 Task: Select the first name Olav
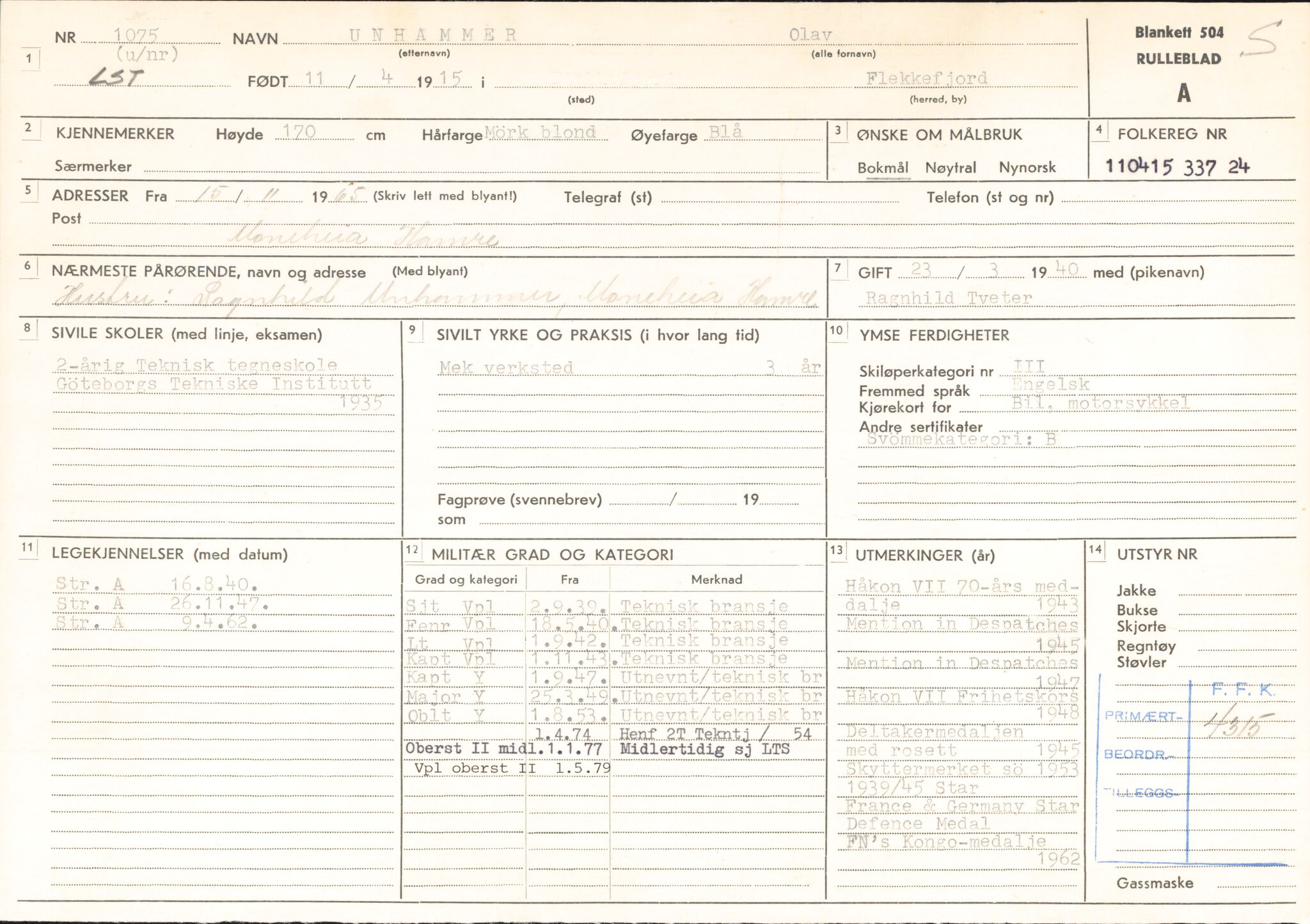point(810,35)
